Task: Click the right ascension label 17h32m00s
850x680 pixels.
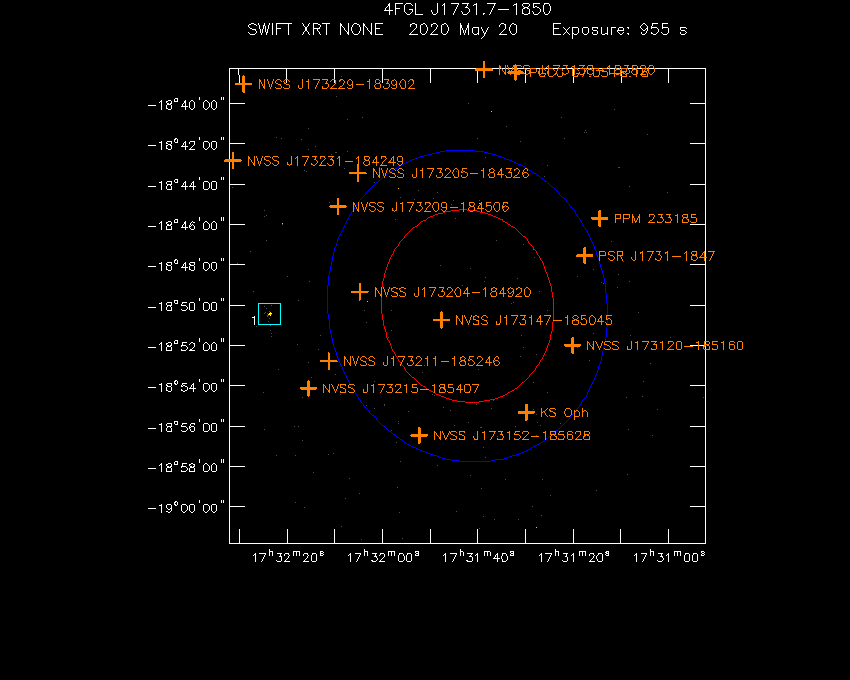Action: (383, 557)
